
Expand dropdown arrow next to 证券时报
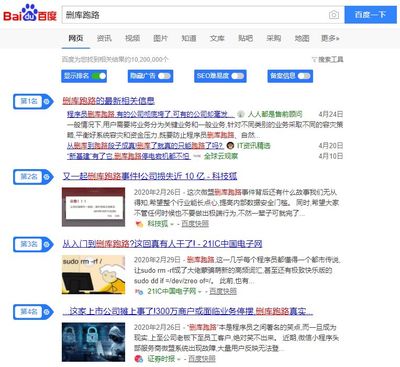(179, 359)
